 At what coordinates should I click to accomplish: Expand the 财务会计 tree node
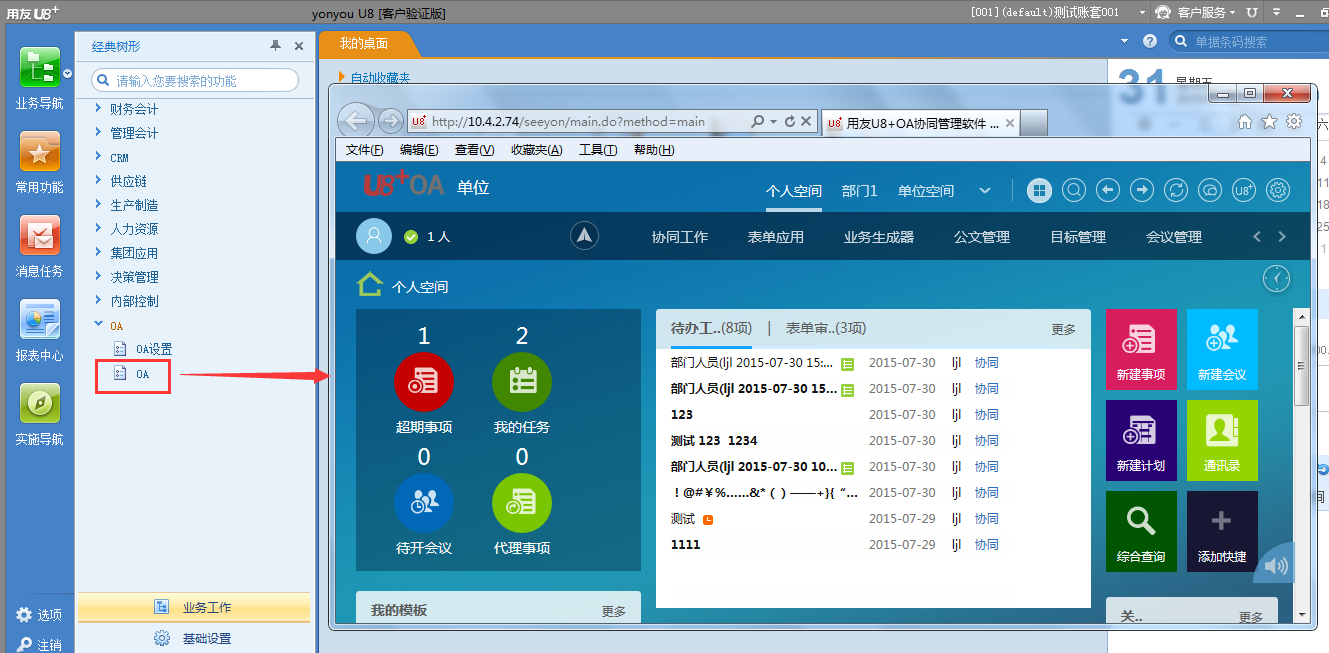[98, 109]
